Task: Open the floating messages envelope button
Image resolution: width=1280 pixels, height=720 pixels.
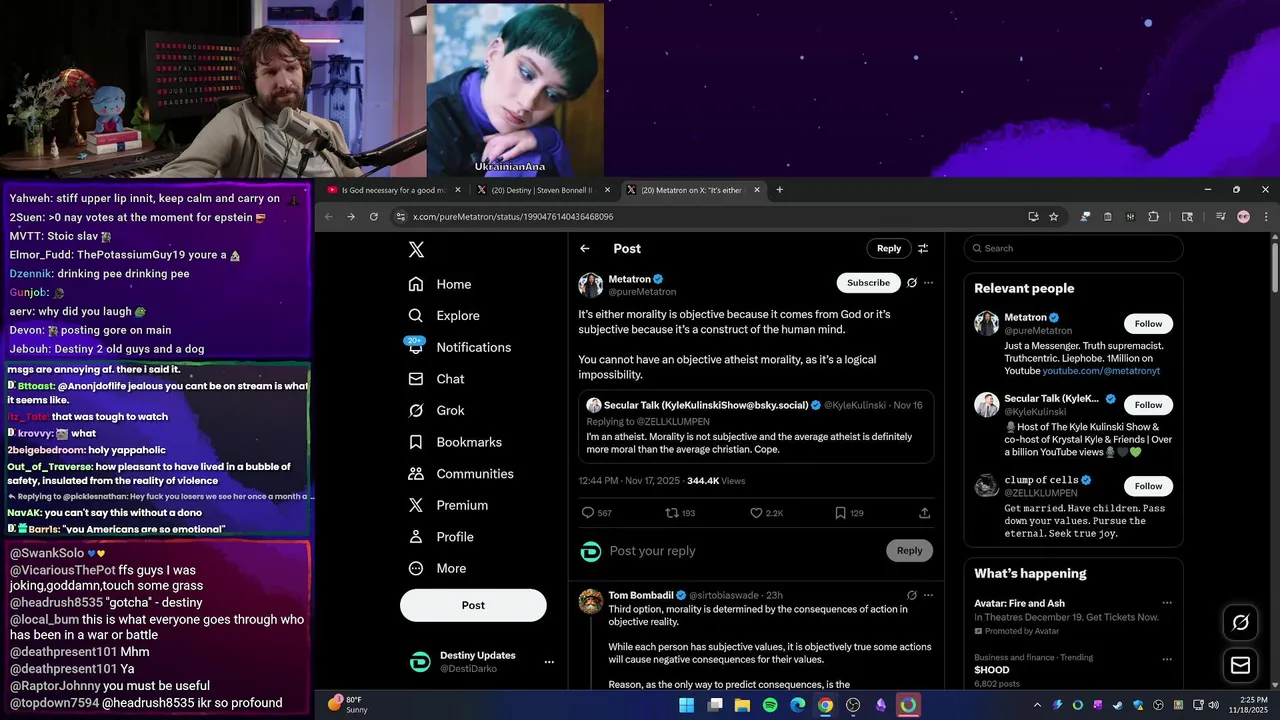Action: 1241,665
